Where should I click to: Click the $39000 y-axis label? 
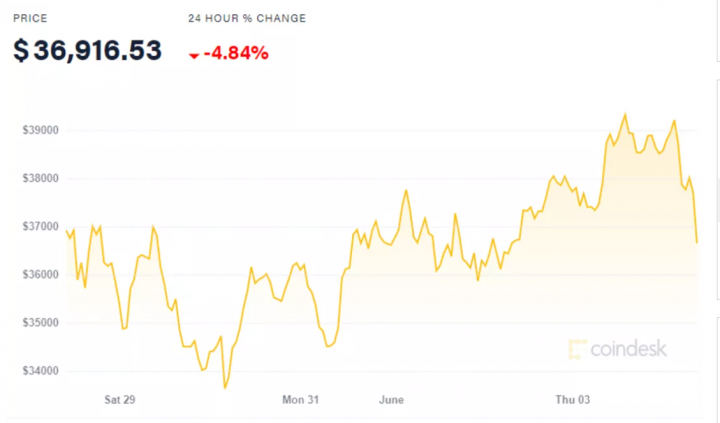(x=41, y=130)
